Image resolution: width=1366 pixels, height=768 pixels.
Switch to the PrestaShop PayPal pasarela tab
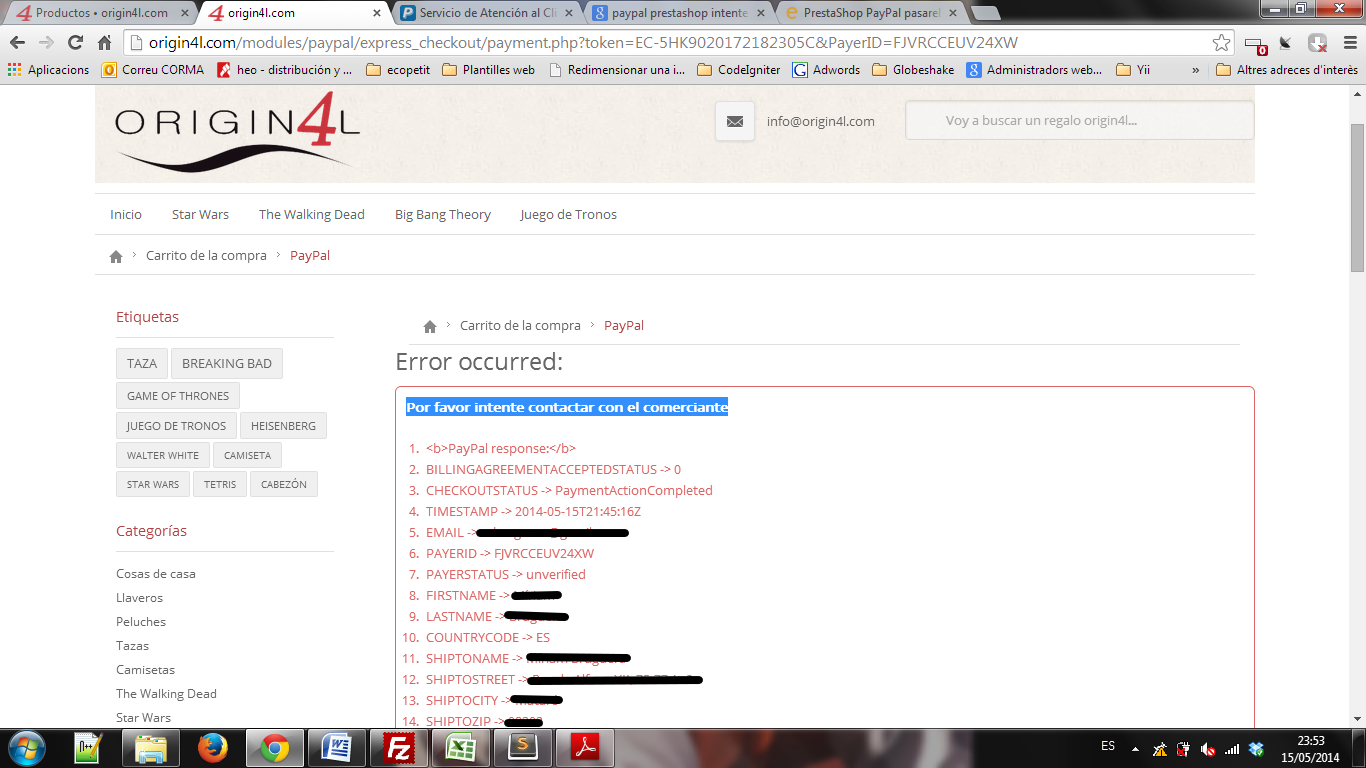coord(872,13)
